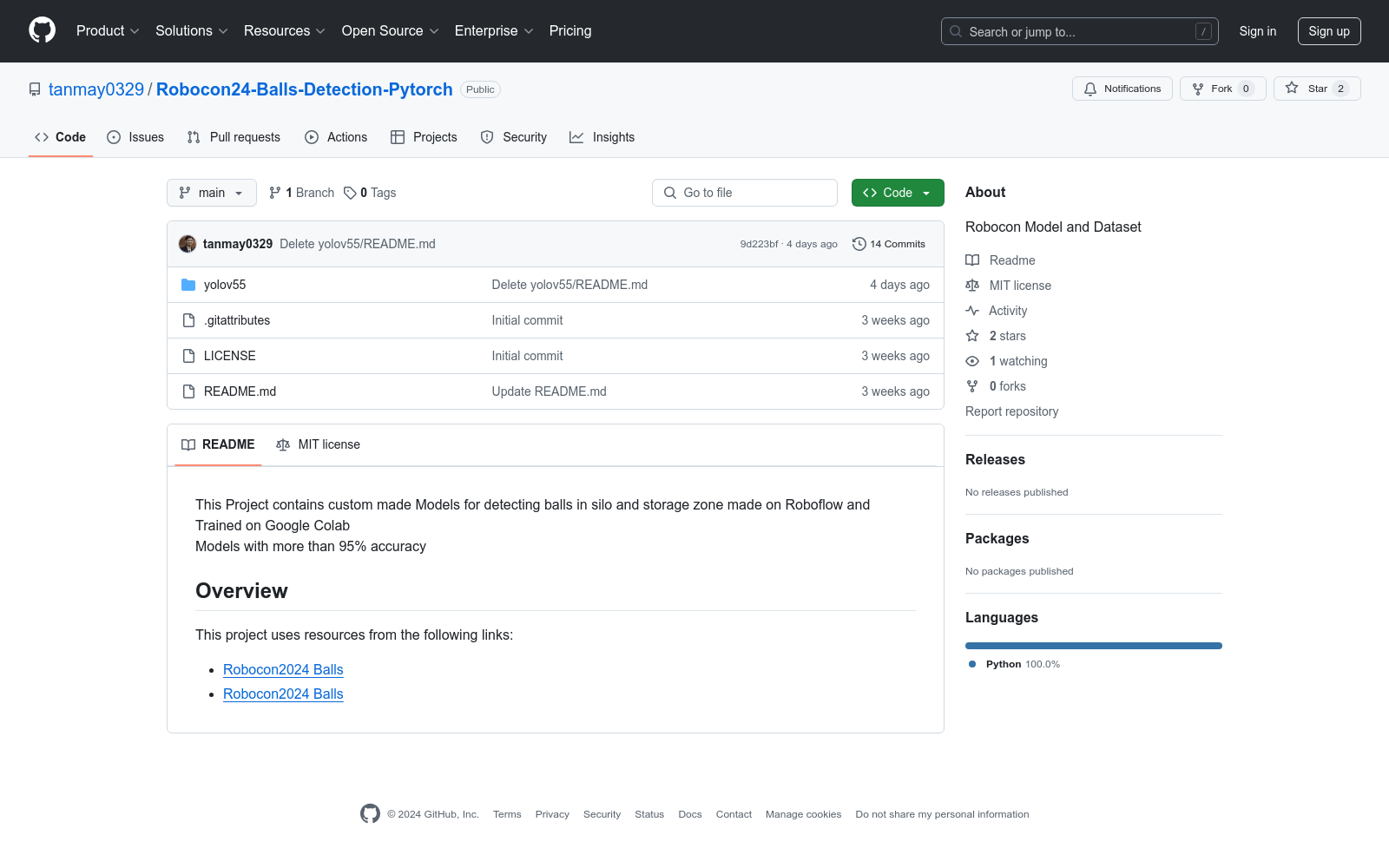
Task: Expand the Enterprise menu
Action: tap(494, 31)
